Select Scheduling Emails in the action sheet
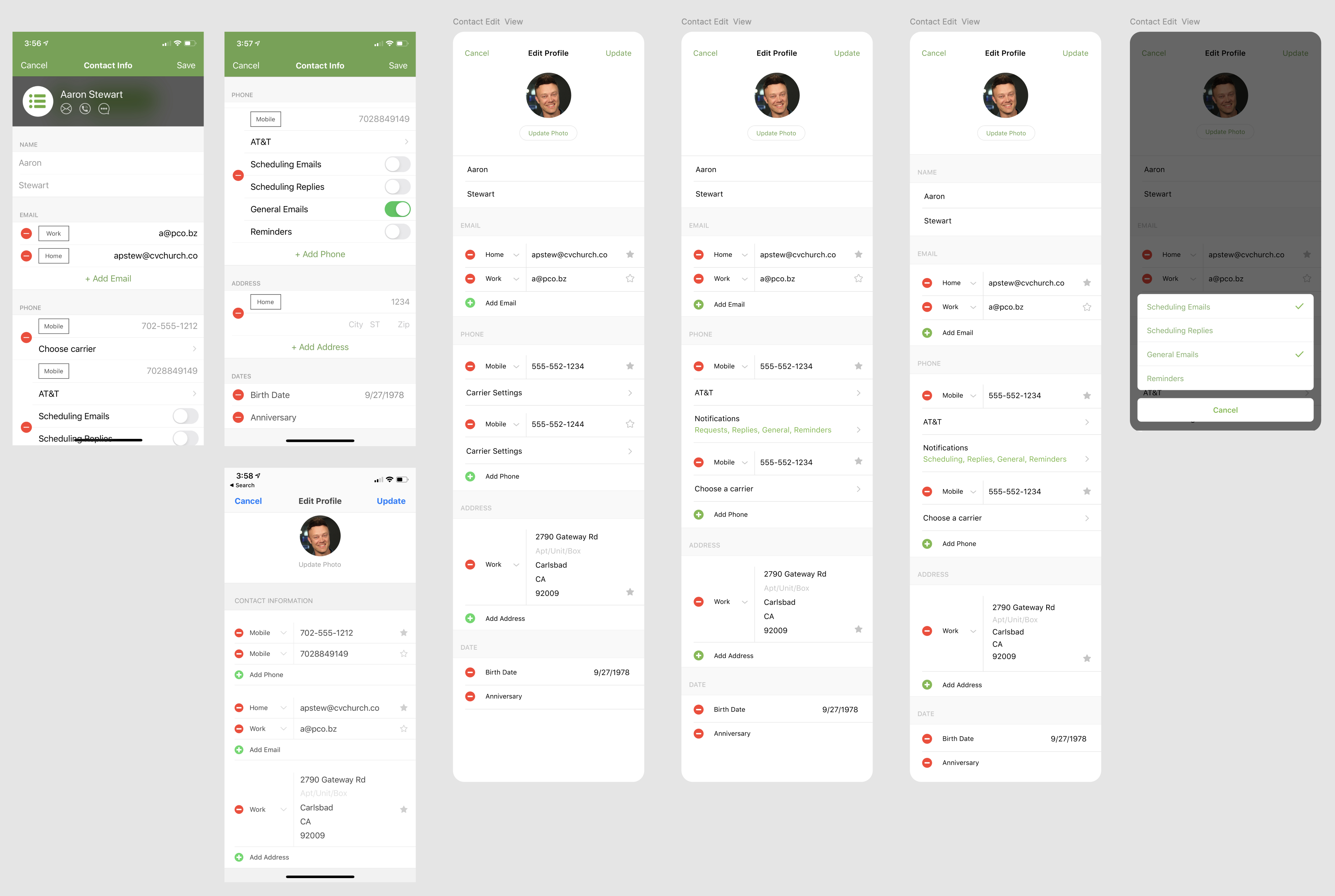 tap(1225, 306)
